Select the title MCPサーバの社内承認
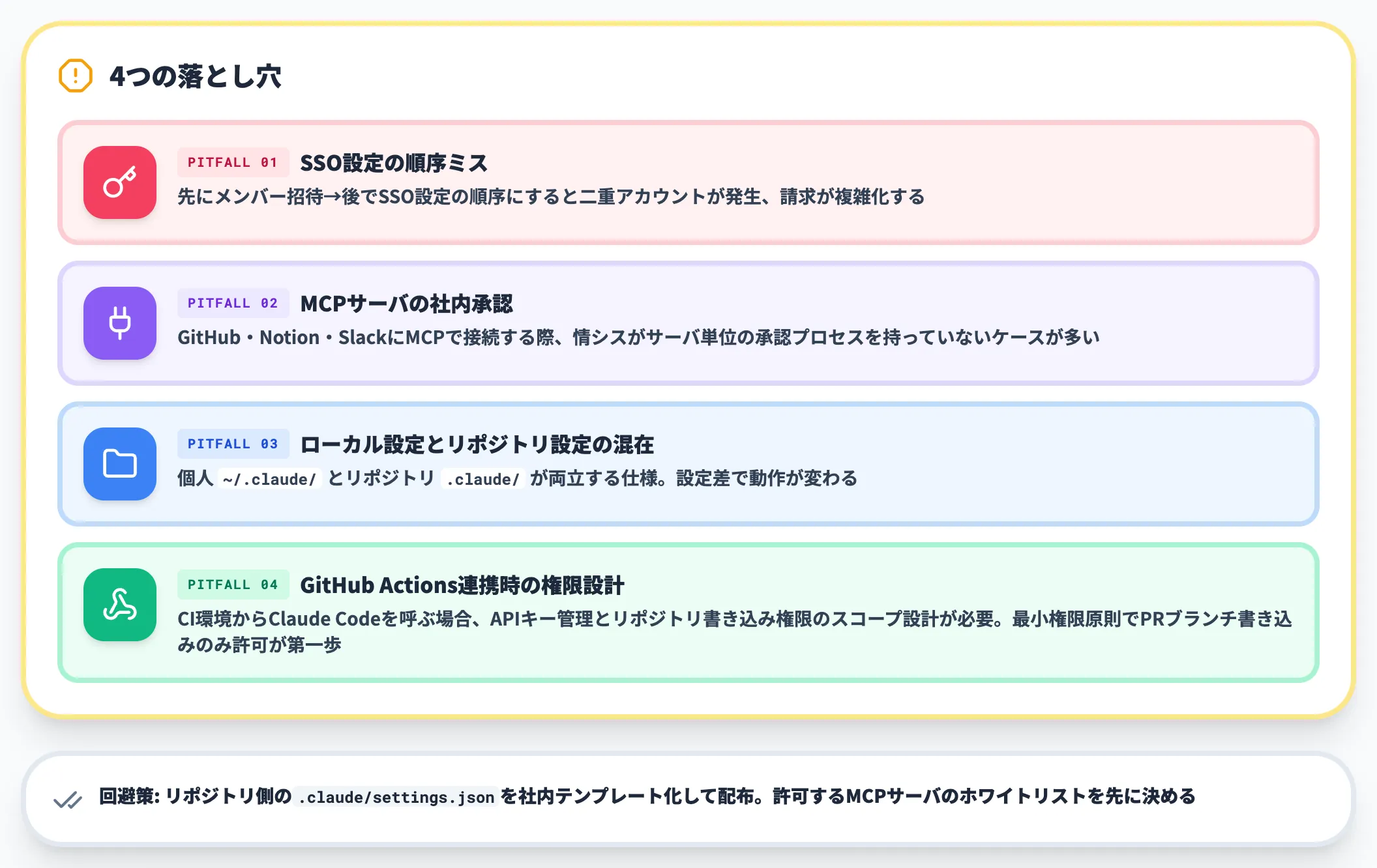Viewport: 1377px width, 868px height. pyautogui.click(x=406, y=304)
